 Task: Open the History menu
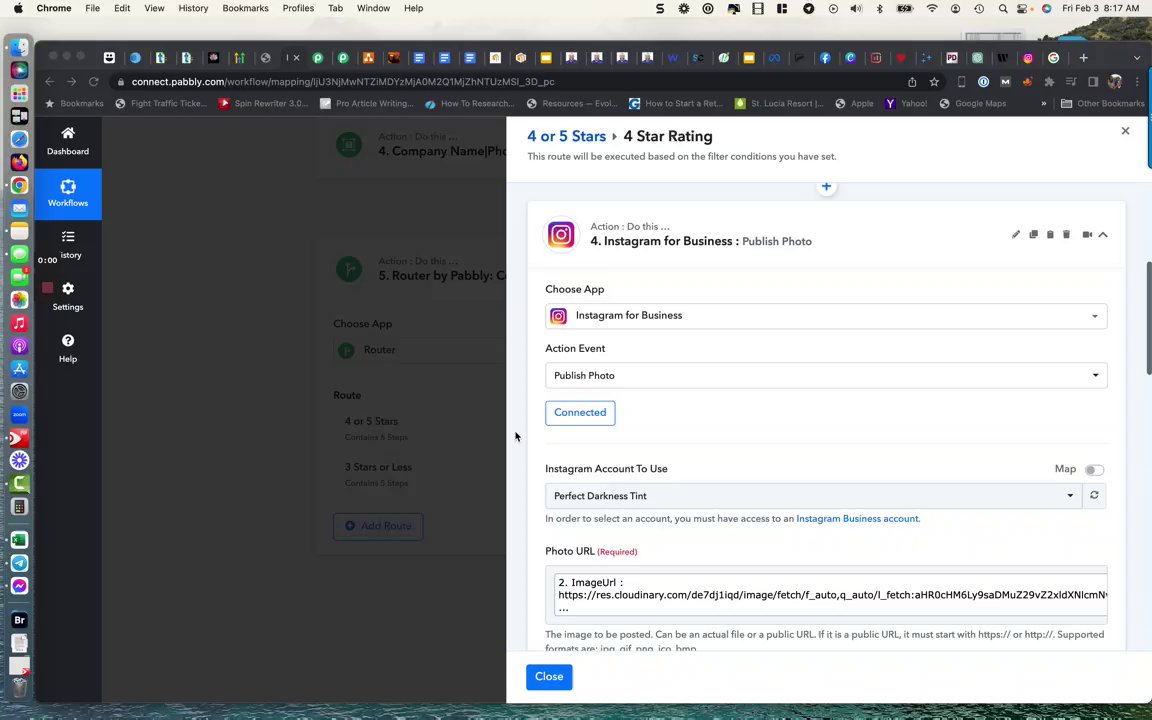193,8
